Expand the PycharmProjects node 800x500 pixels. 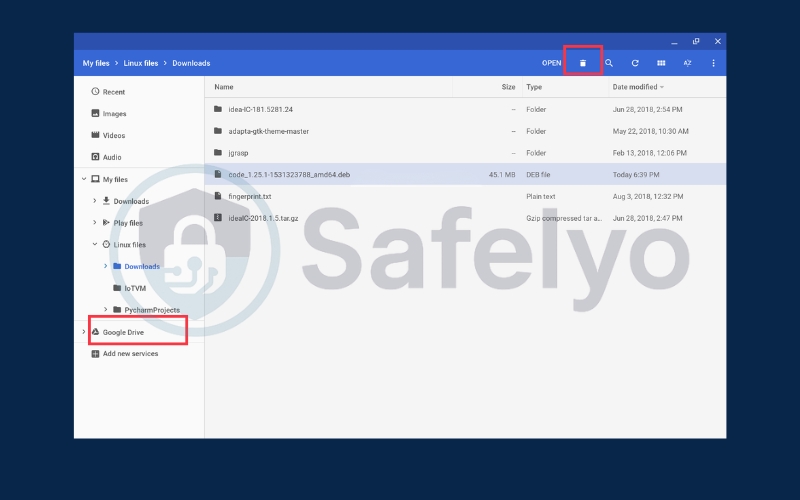(106, 309)
